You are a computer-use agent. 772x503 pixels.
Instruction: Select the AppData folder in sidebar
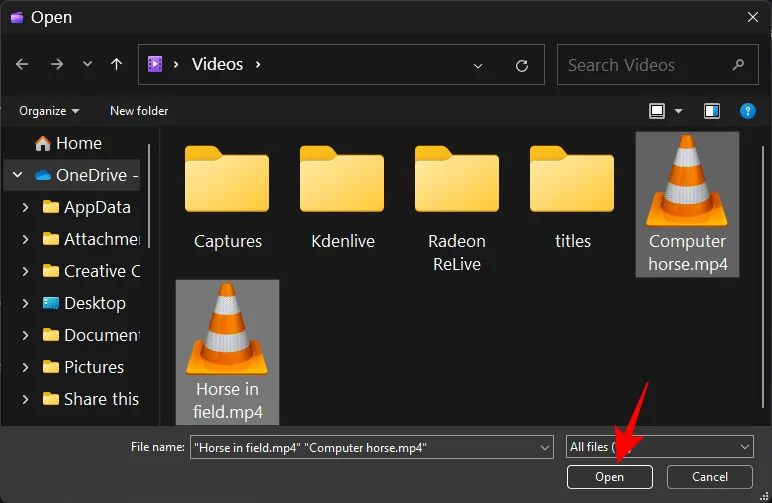click(87, 207)
